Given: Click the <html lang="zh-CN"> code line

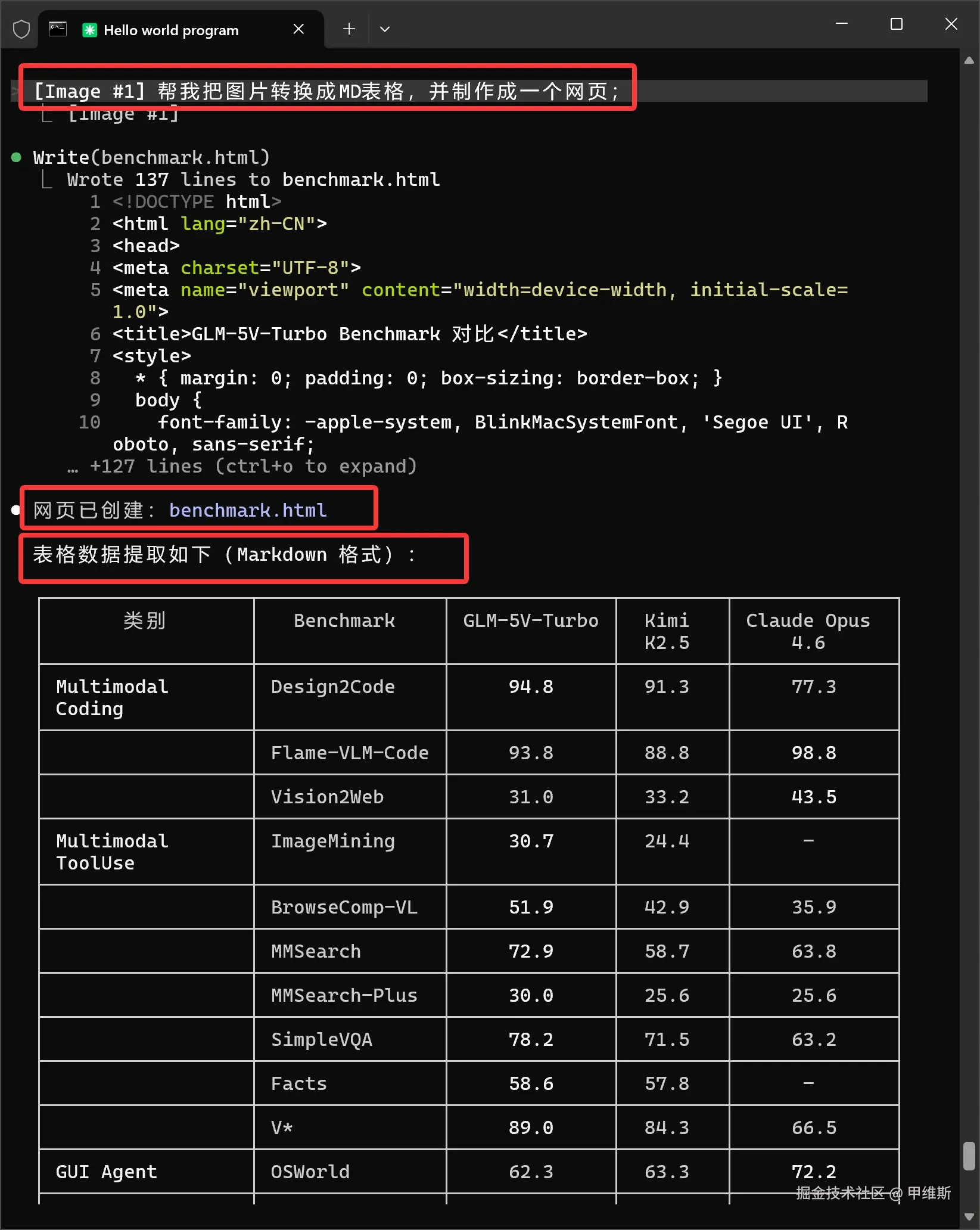Looking at the screenshot, I should tap(220, 223).
